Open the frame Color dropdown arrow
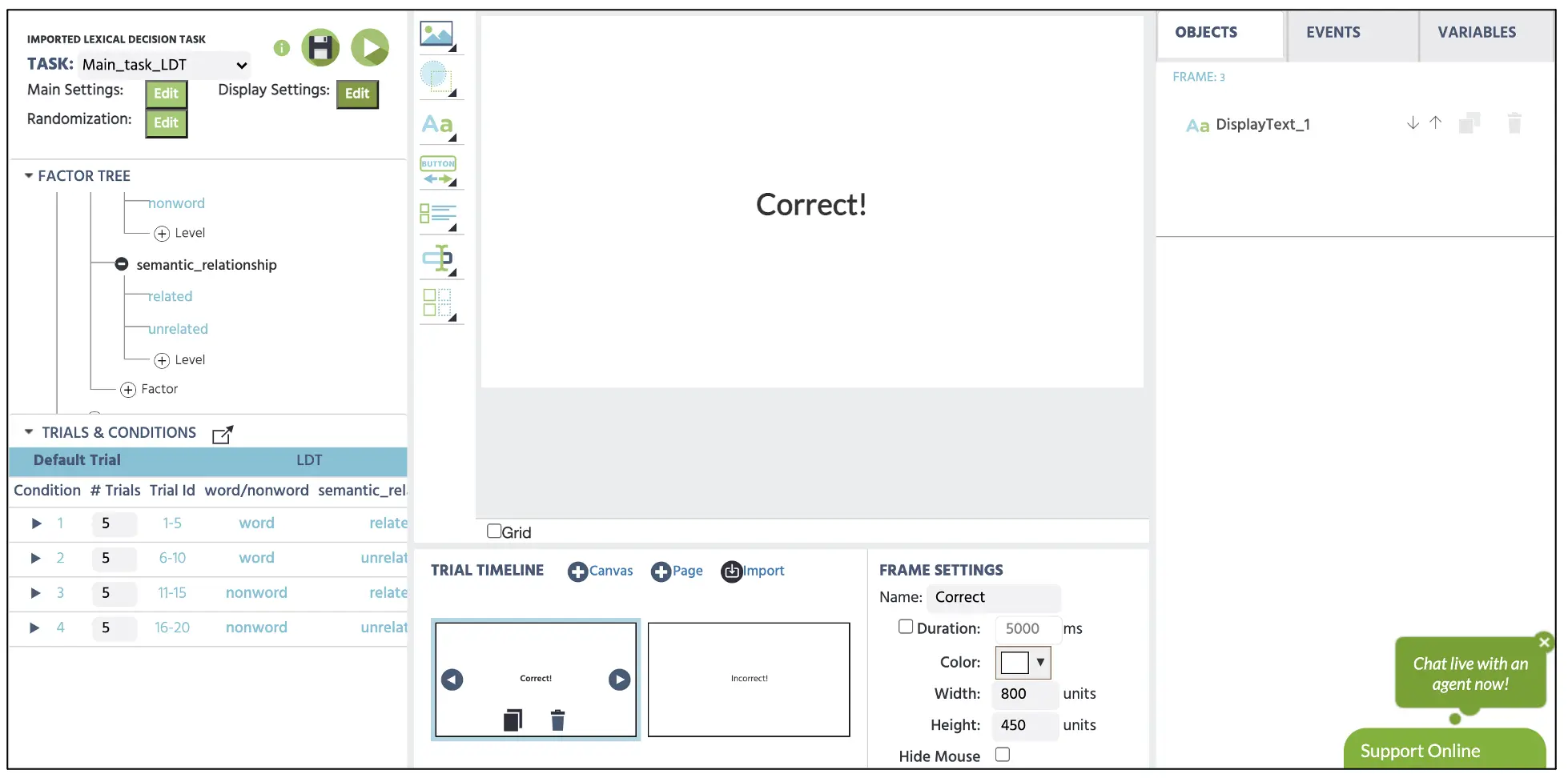The height and width of the screenshot is (778, 1568). (1040, 663)
